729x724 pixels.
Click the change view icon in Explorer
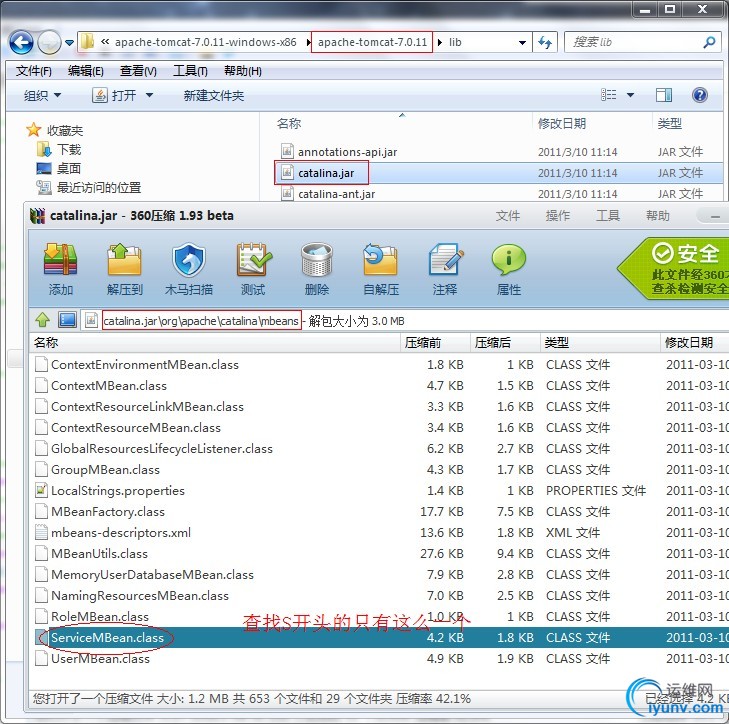point(609,95)
